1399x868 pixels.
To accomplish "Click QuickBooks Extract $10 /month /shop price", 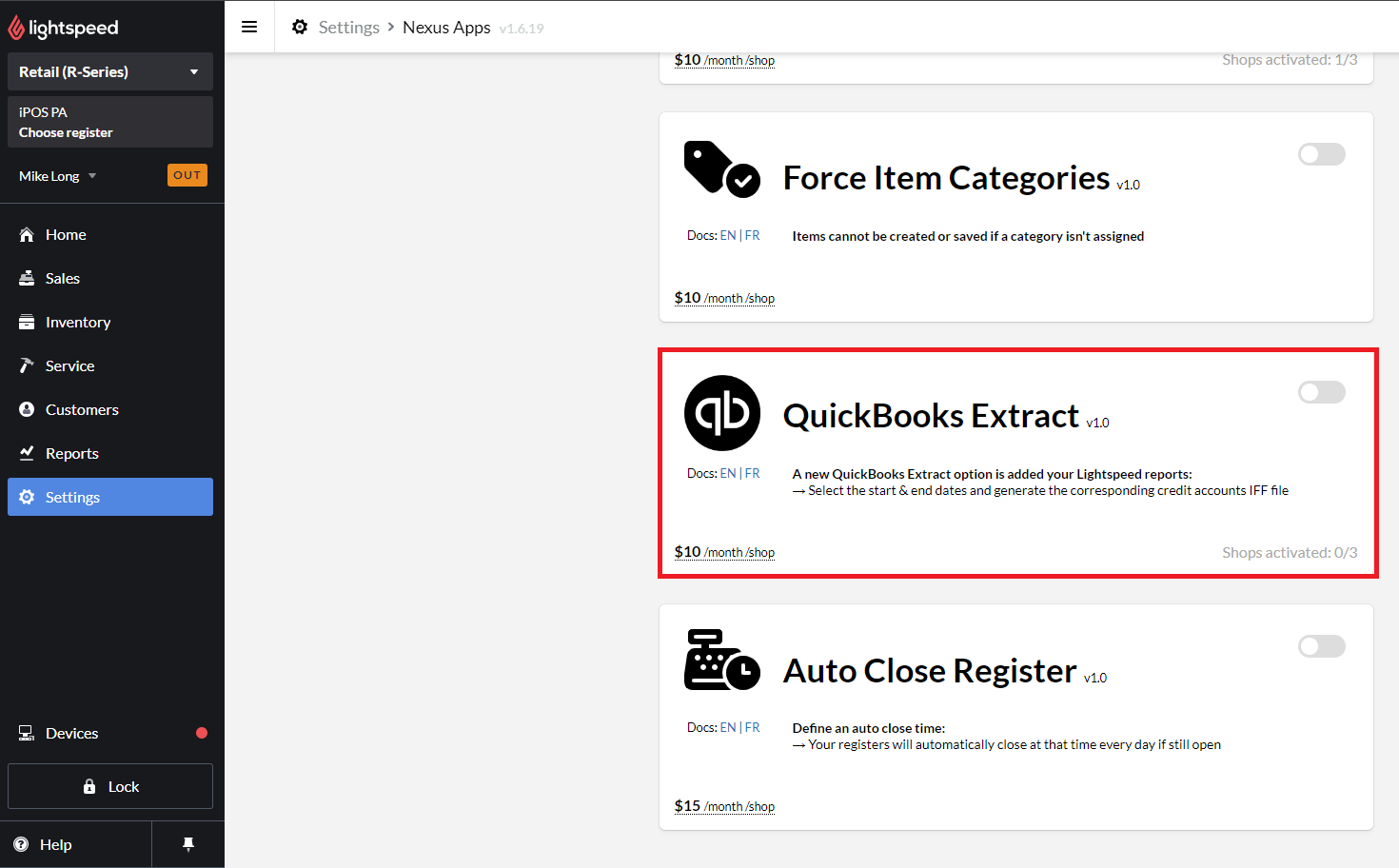I will 724,552.
